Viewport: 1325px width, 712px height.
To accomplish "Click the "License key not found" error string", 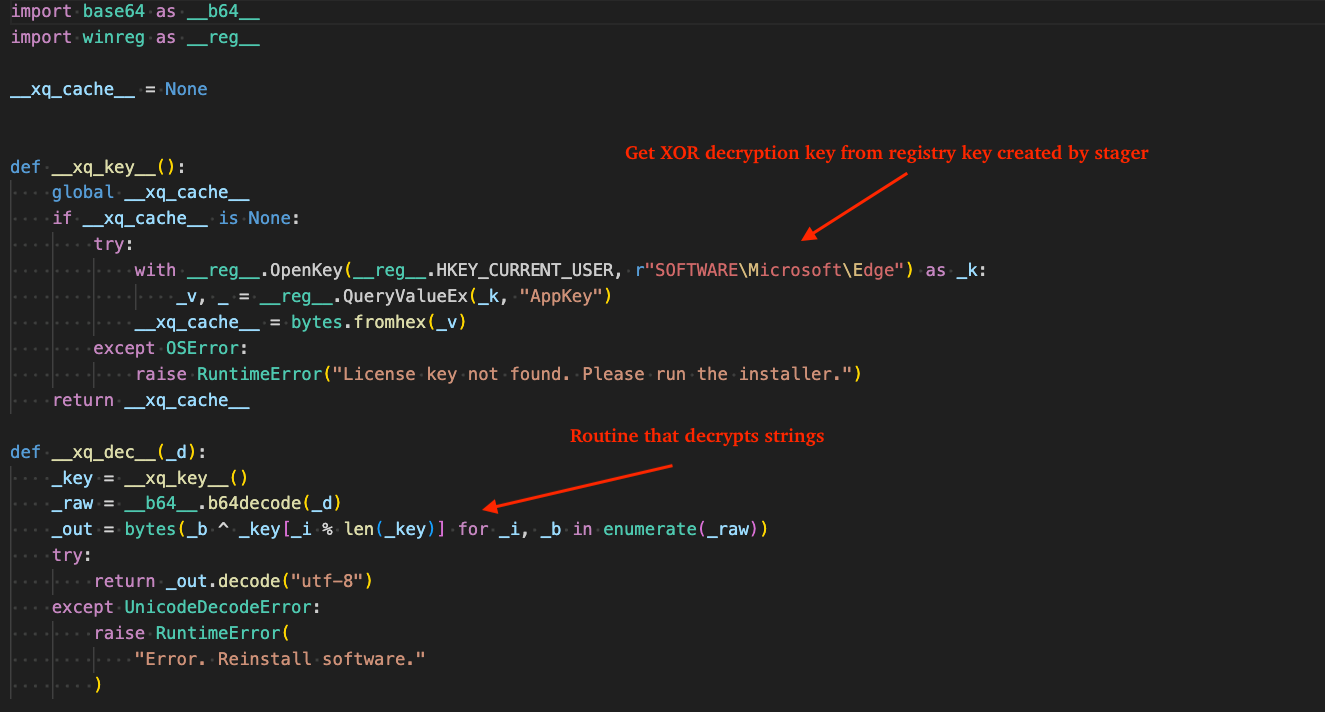I will 592,374.
